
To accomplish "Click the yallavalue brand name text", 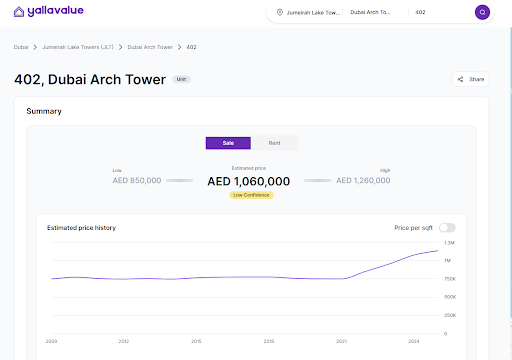I will pos(55,11).
